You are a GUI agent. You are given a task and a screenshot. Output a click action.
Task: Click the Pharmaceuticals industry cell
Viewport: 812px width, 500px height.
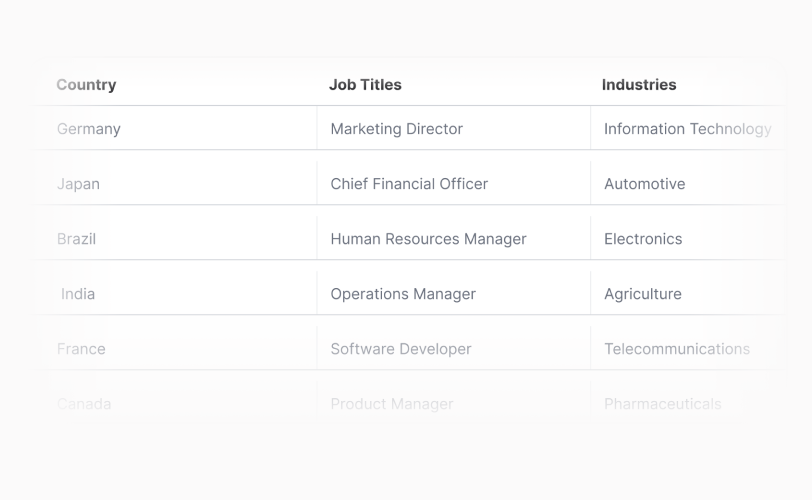pos(663,404)
